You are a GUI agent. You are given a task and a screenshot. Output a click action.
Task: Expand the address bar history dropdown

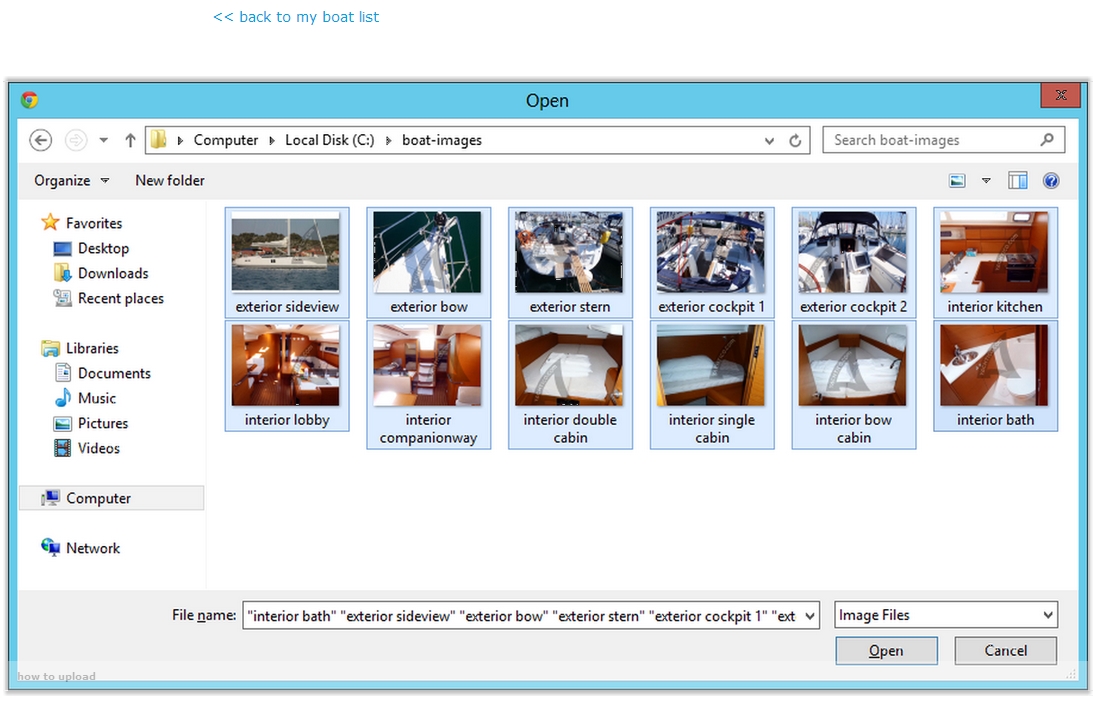[x=769, y=141]
